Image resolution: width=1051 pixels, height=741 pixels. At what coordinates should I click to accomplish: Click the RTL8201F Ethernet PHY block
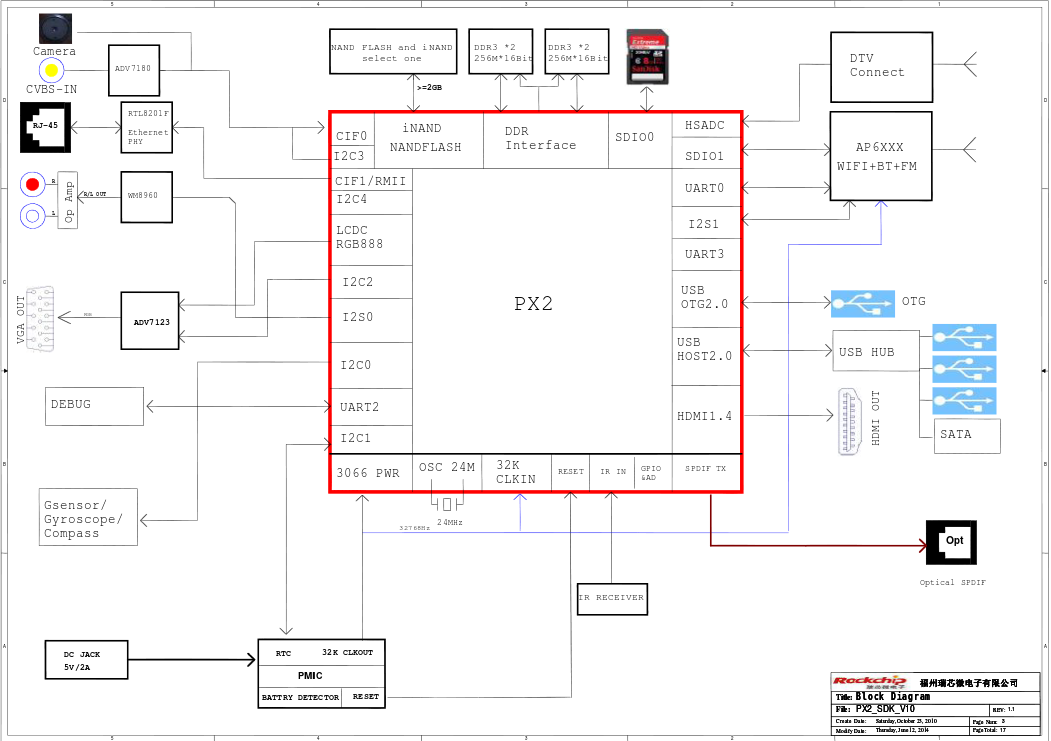[147, 127]
